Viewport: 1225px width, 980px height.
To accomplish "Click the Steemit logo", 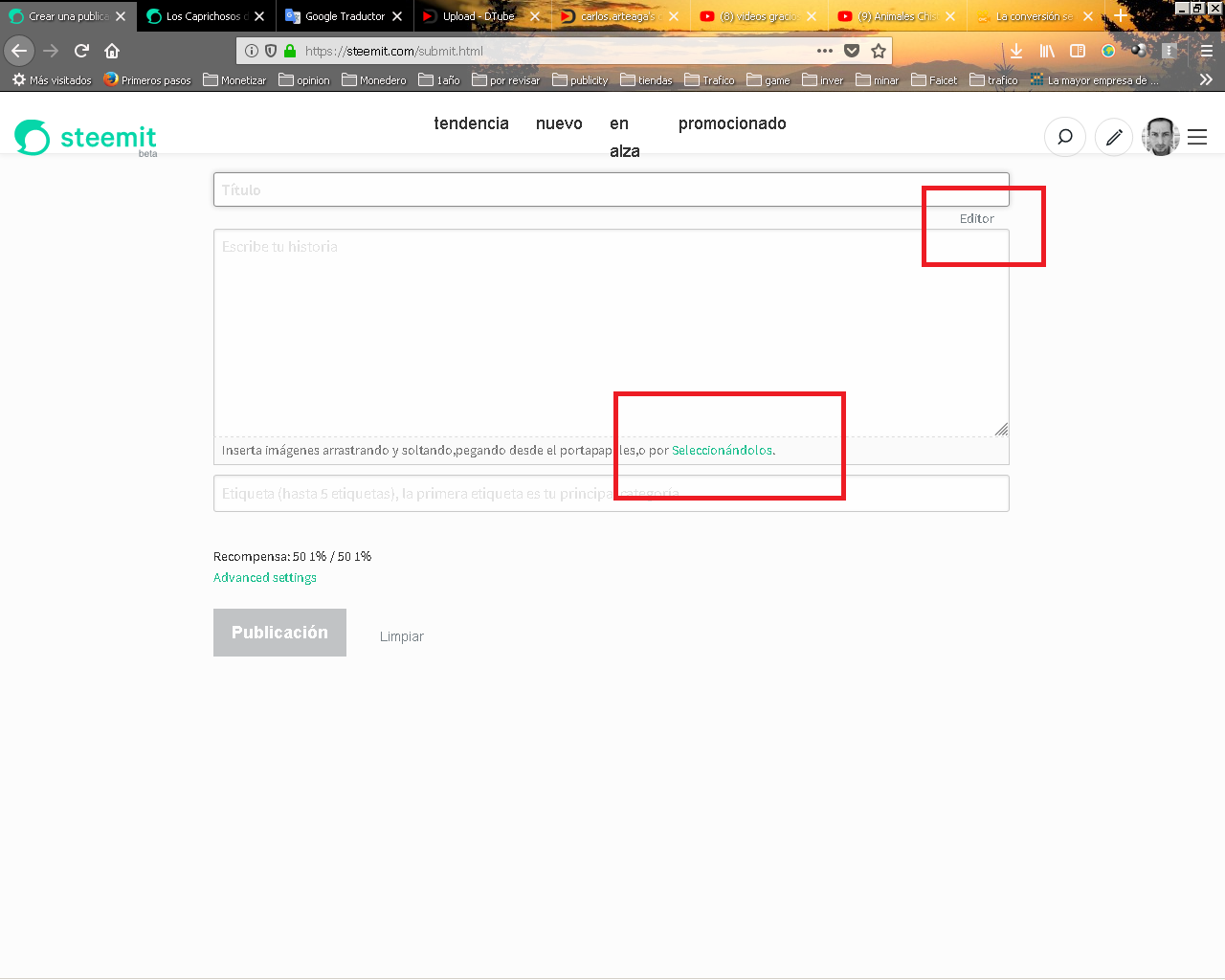I will coord(85,138).
